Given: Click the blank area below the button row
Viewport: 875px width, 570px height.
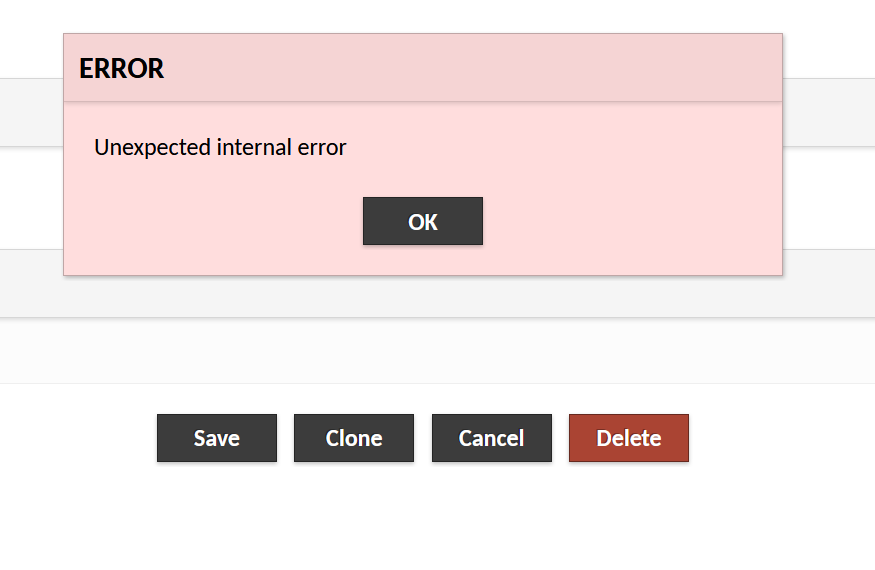Looking at the screenshot, I should click(438, 516).
